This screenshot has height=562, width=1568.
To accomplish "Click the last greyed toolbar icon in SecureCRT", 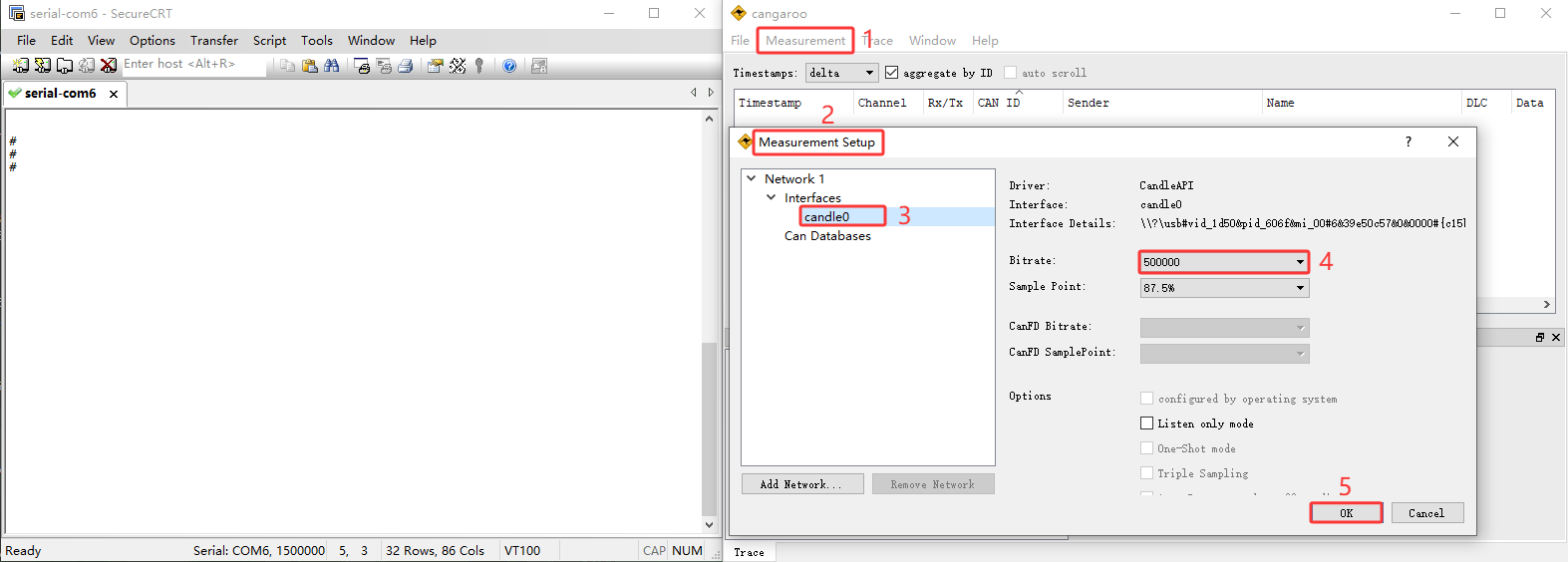I will click(539, 66).
